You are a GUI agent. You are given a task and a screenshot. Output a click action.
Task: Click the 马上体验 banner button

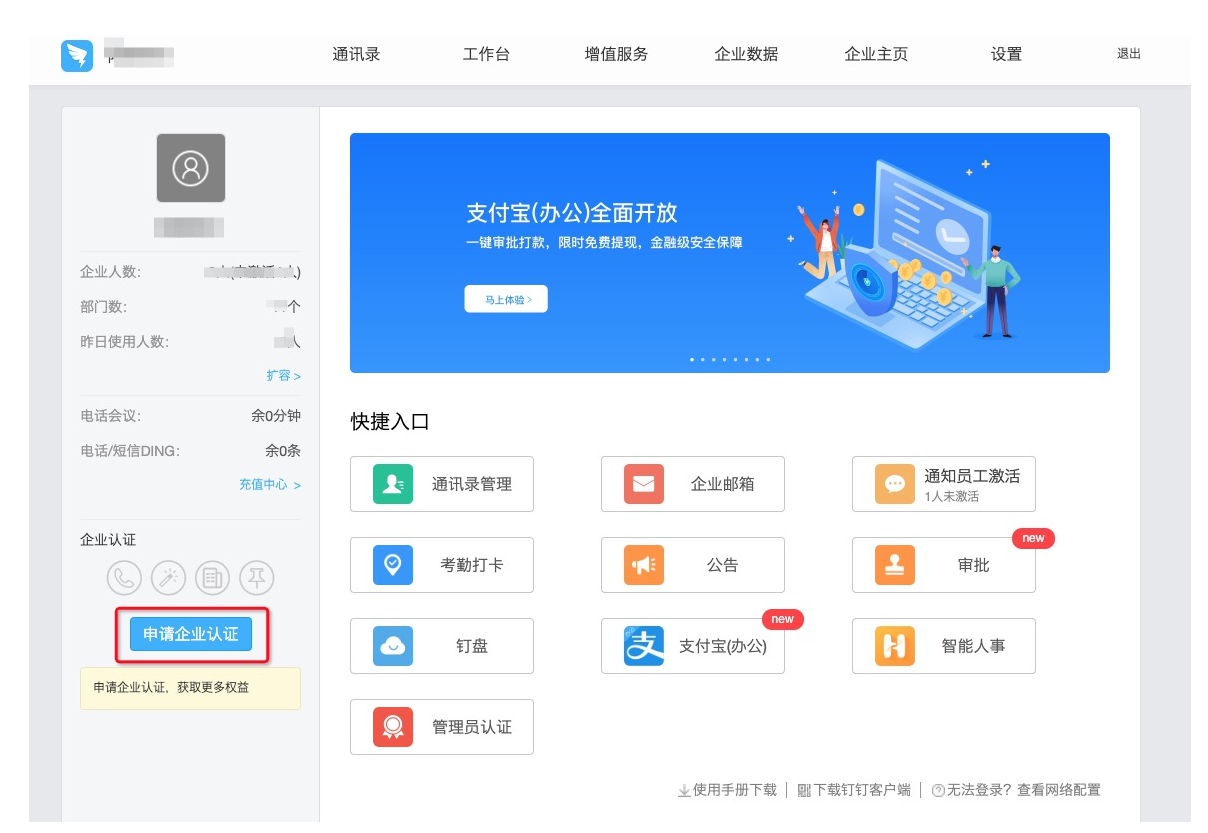pos(506,299)
